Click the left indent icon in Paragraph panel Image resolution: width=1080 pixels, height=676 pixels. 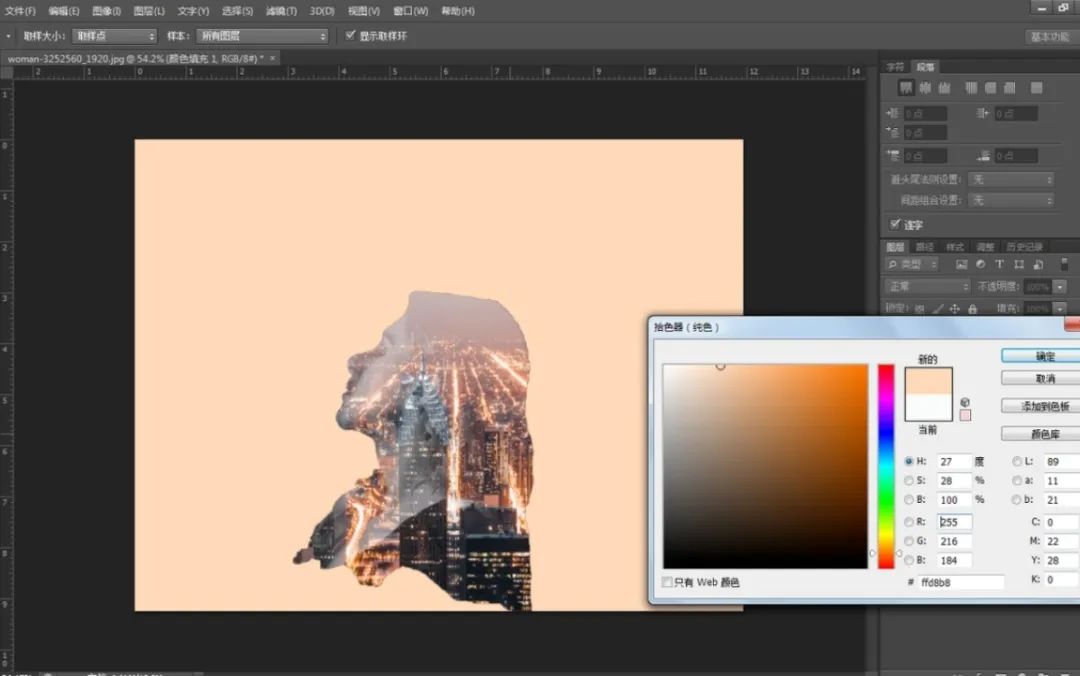point(893,113)
